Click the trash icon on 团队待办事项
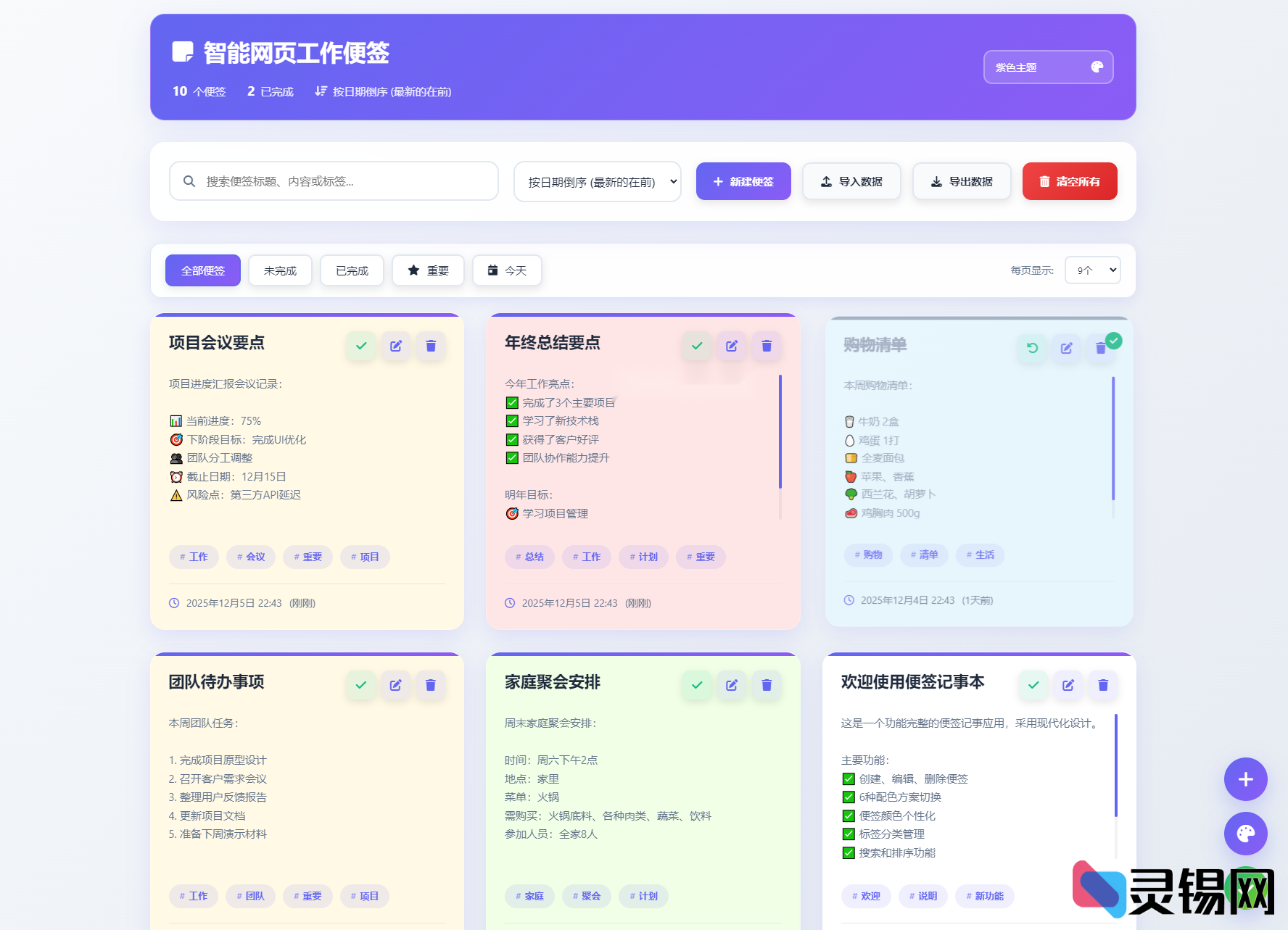 [430, 684]
